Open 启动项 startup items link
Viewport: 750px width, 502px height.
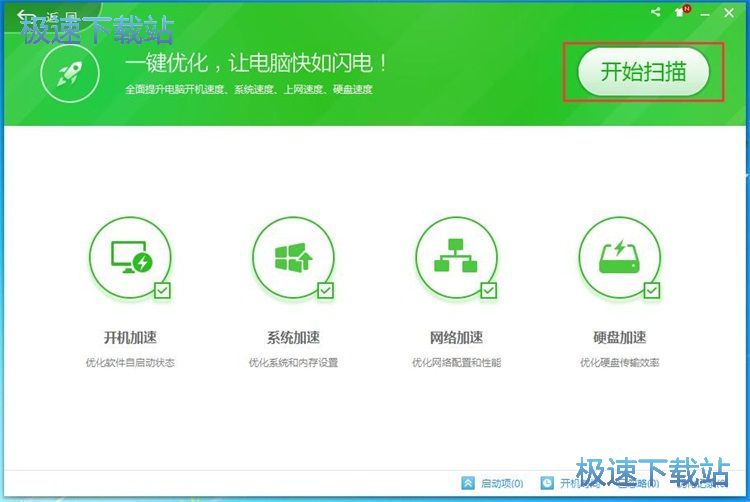[x=502, y=483]
